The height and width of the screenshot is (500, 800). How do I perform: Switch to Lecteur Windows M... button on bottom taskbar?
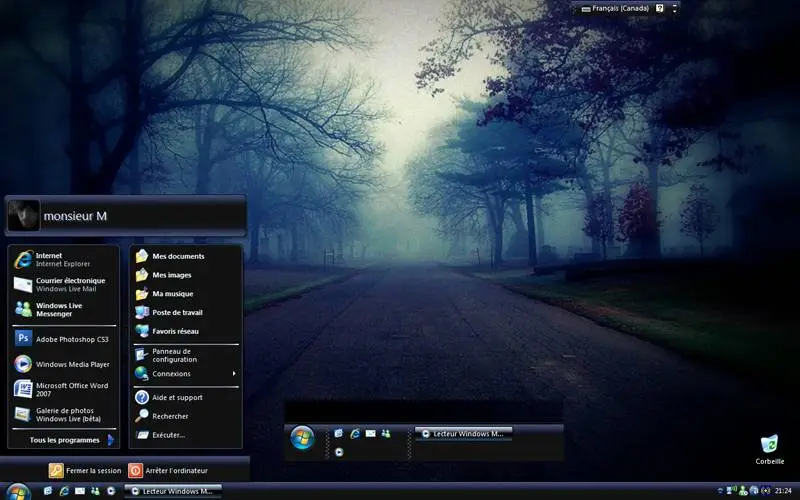point(173,491)
